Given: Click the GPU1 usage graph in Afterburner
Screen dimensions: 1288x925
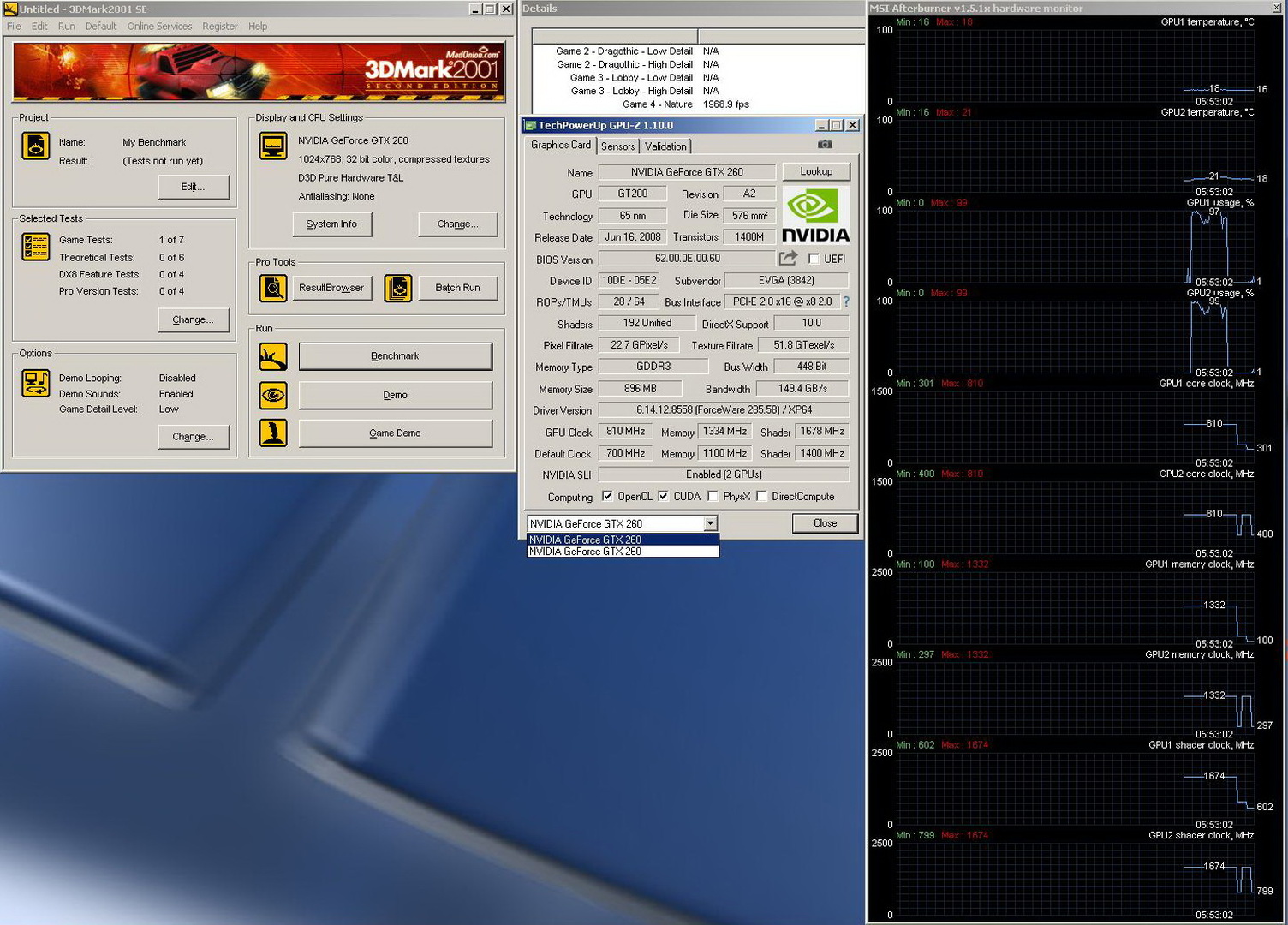Looking at the screenshot, I should pos(1076,246).
